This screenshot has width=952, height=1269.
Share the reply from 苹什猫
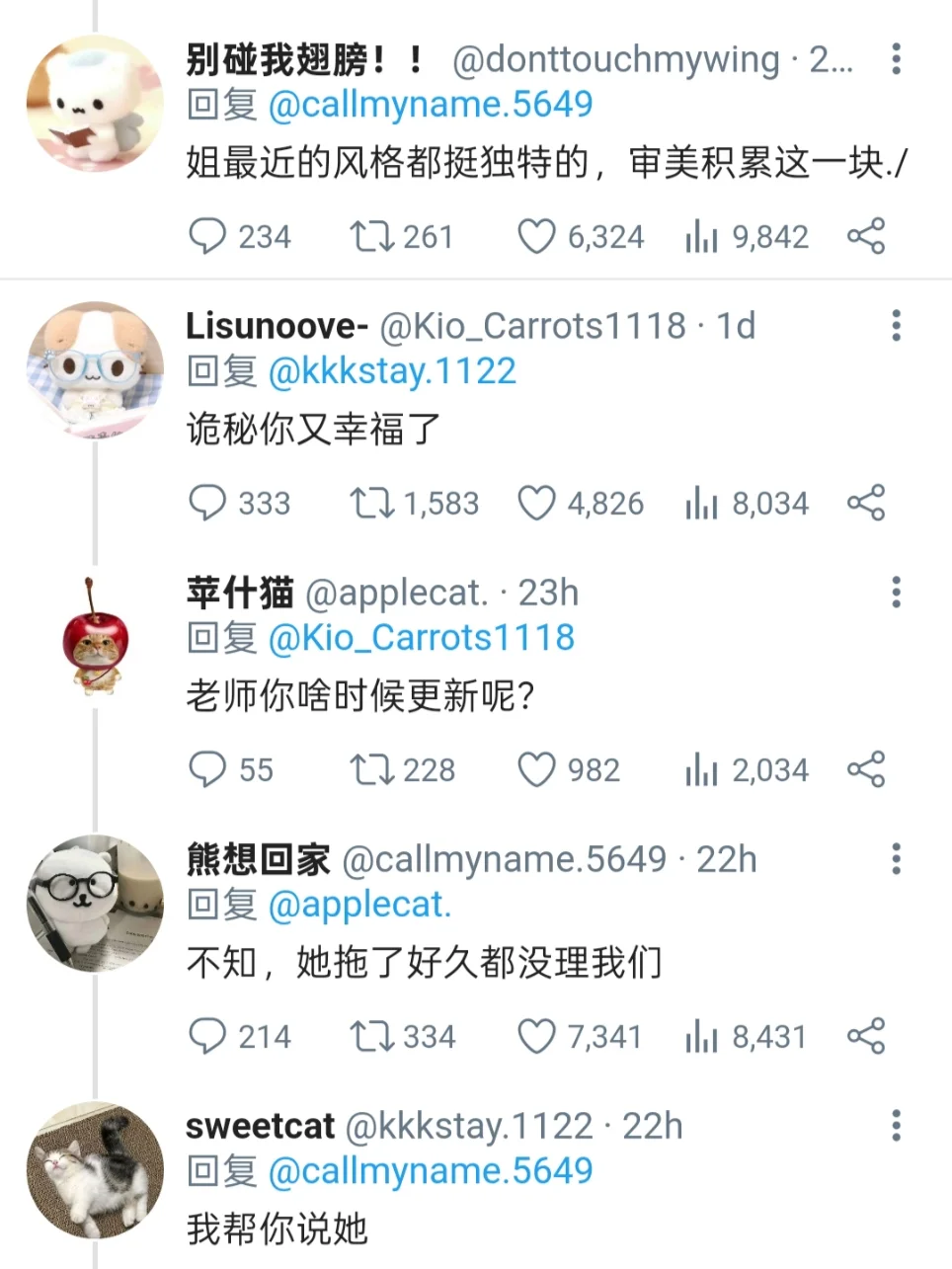866,770
